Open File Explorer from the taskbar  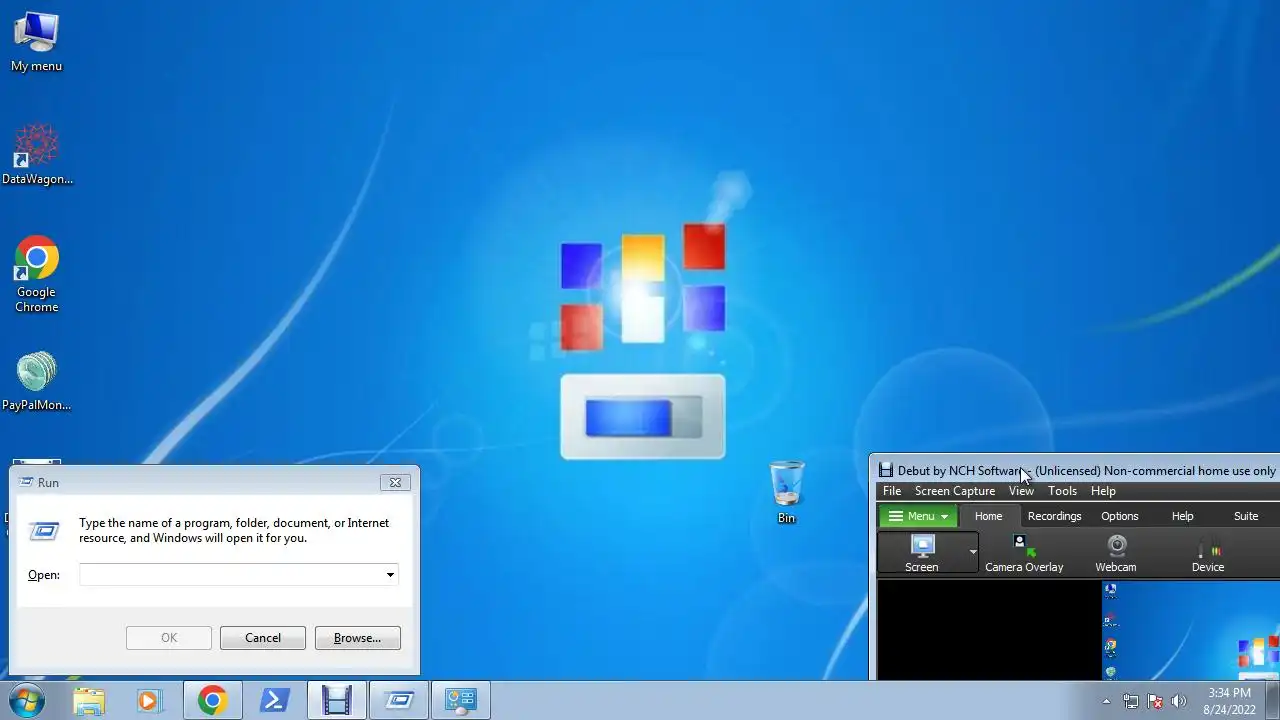click(x=89, y=701)
